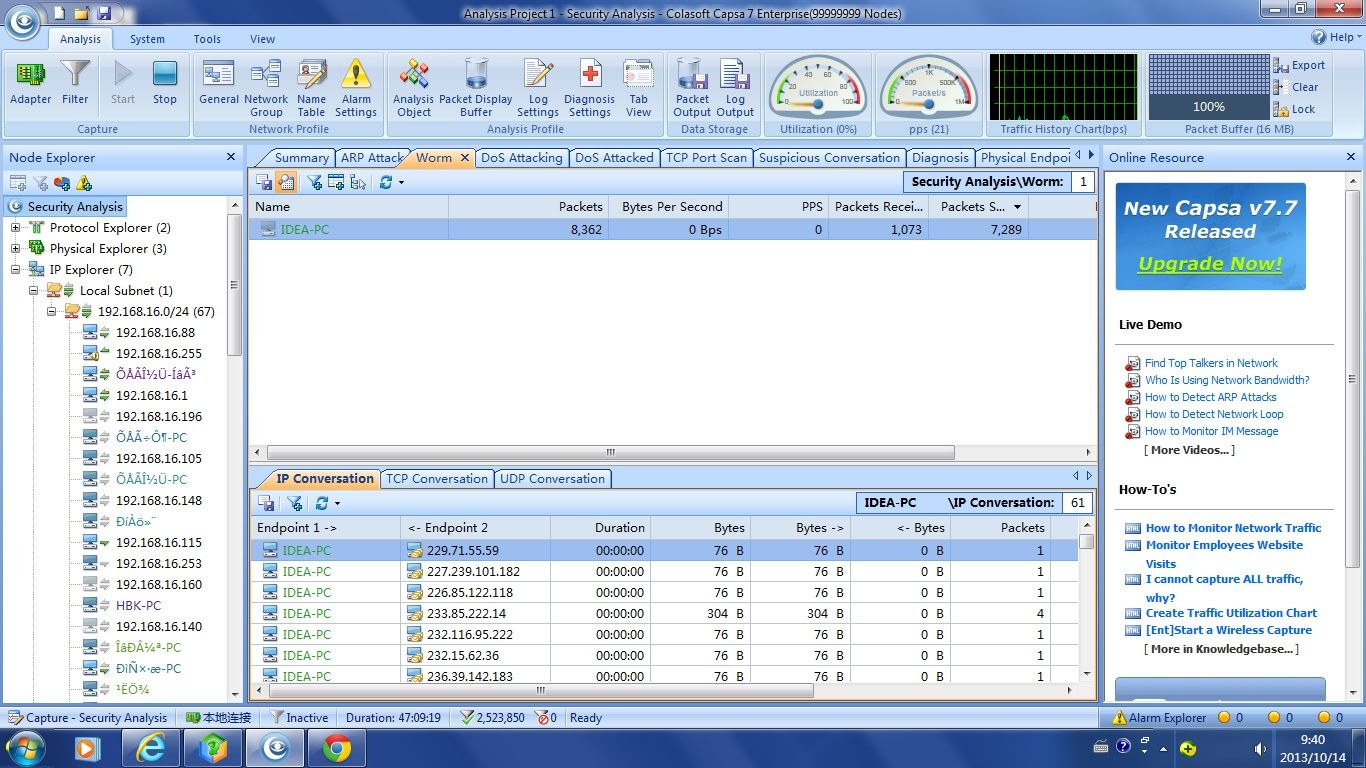The height and width of the screenshot is (768, 1366).
Task: Click the Inactive filter status indicator
Action: (x=299, y=718)
